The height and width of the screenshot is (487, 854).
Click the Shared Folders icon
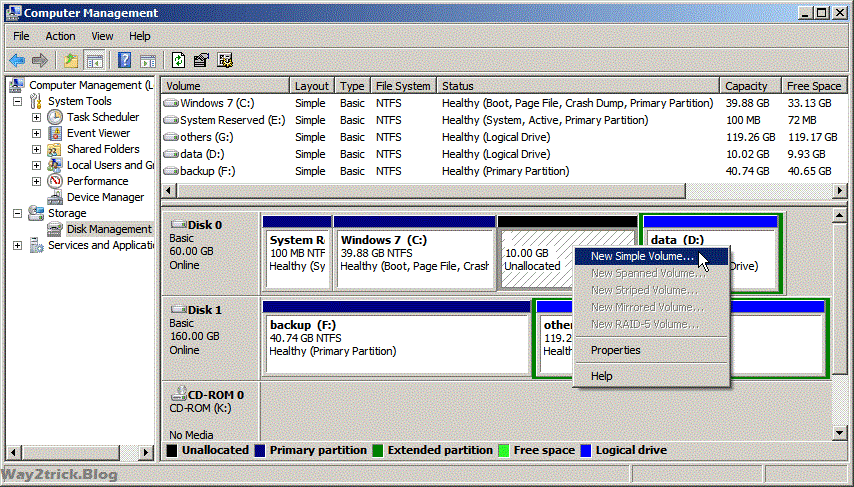pyautogui.click(x=54, y=149)
